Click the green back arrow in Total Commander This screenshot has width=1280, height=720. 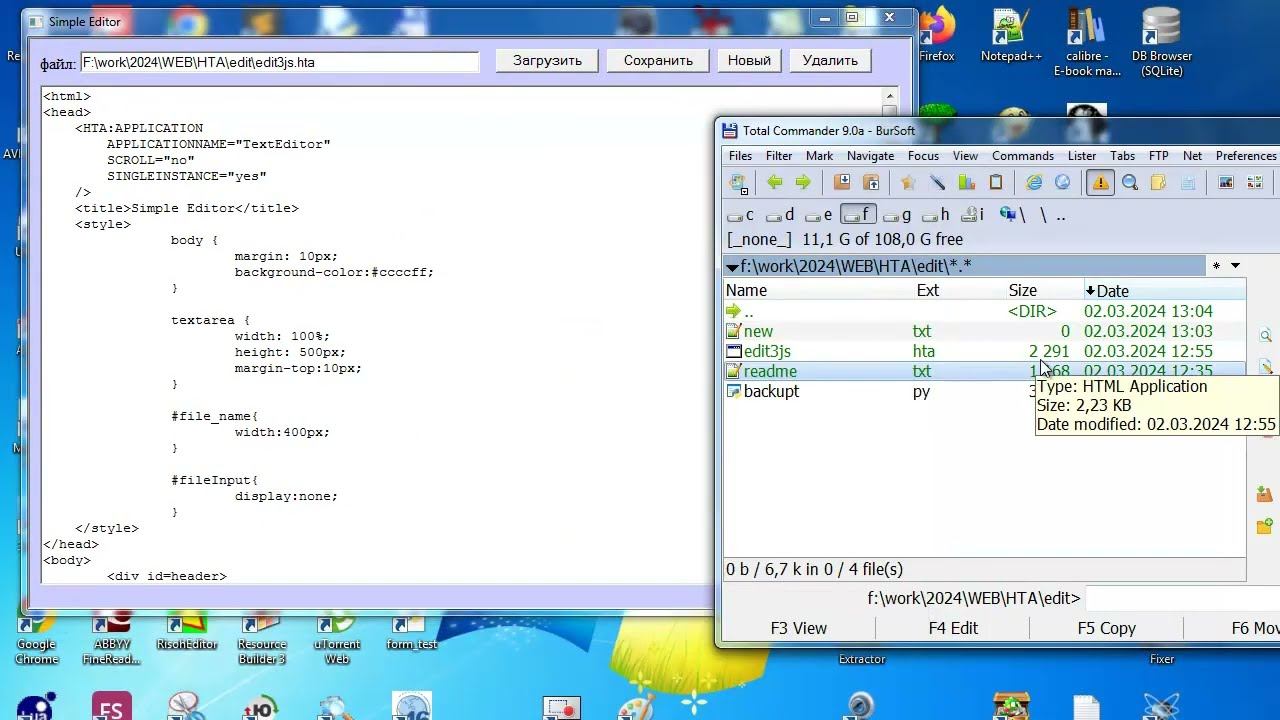(x=774, y=182)
